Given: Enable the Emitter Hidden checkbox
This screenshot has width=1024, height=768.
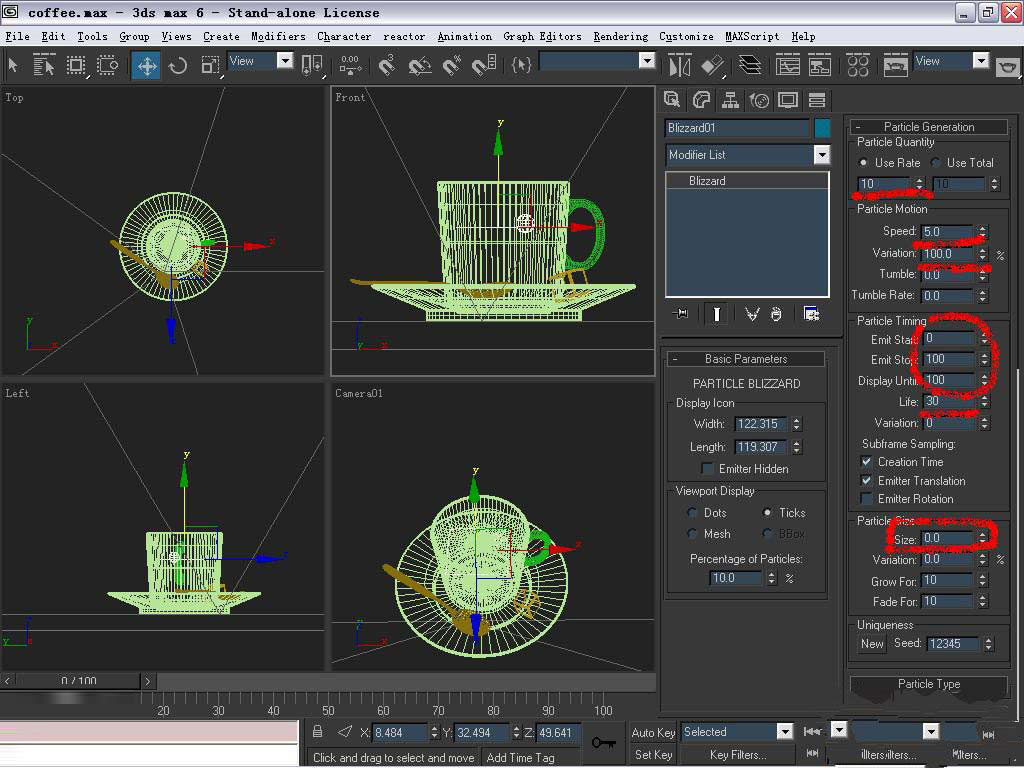Looking at the screenshot, I should (708, 469).
